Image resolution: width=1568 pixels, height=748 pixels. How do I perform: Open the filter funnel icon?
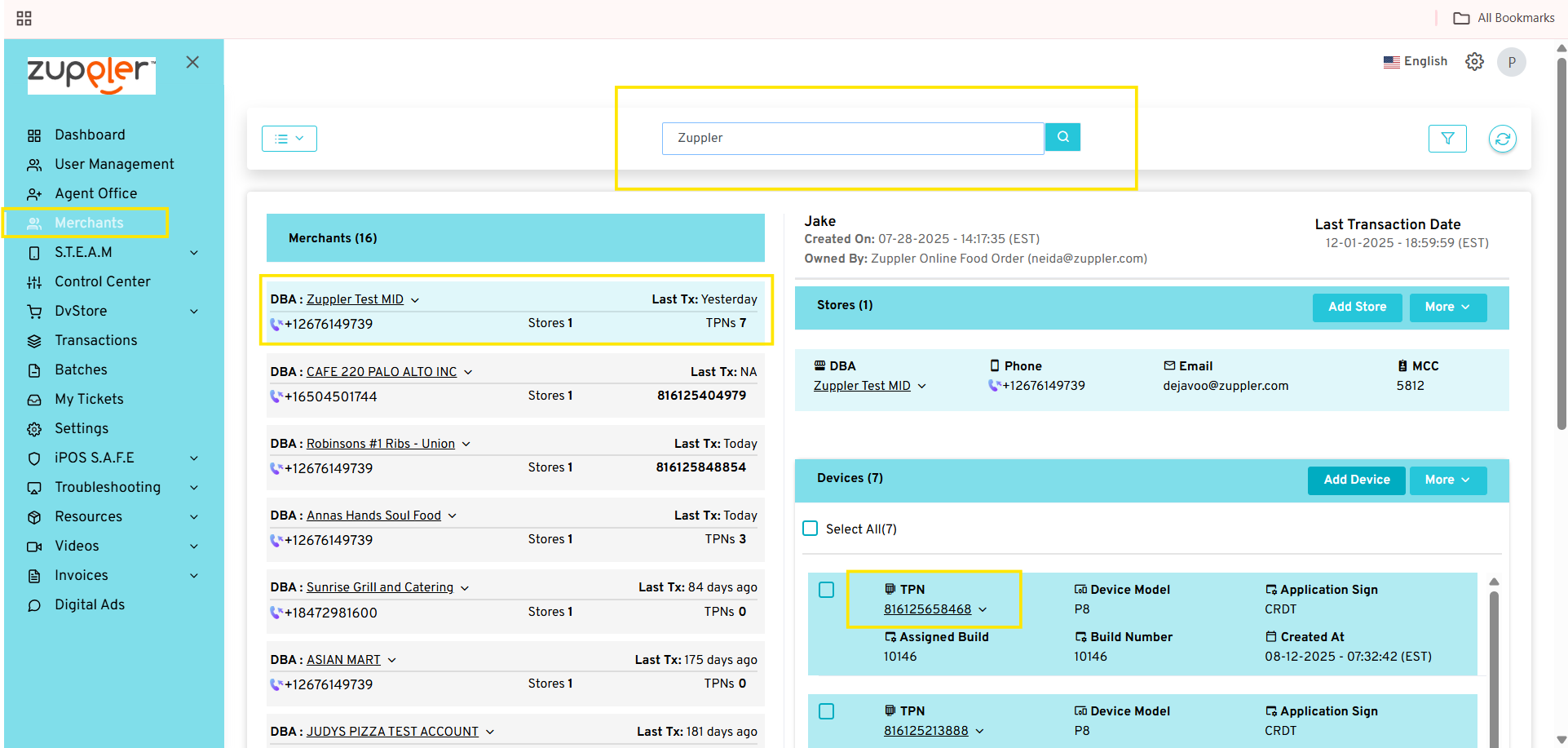click(x=1447, y=139)
